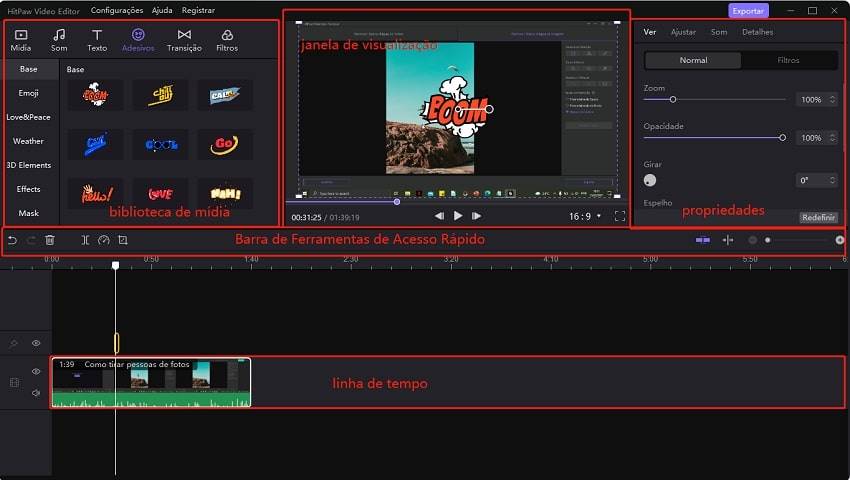
Task: Open the speed gauge tool
Action: pyautogui.click(x=104, y=240)
